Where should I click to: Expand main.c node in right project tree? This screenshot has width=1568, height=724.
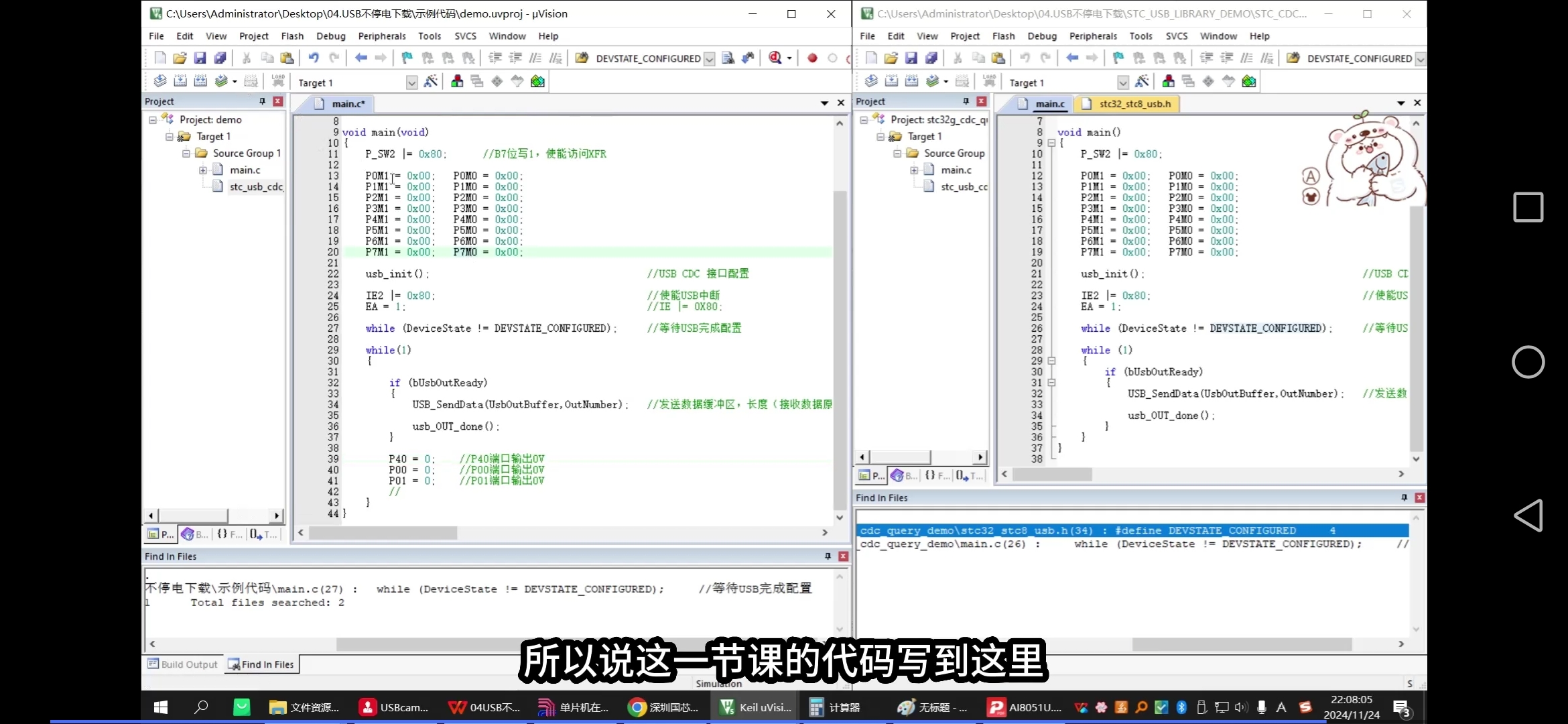tap(913, 170)
